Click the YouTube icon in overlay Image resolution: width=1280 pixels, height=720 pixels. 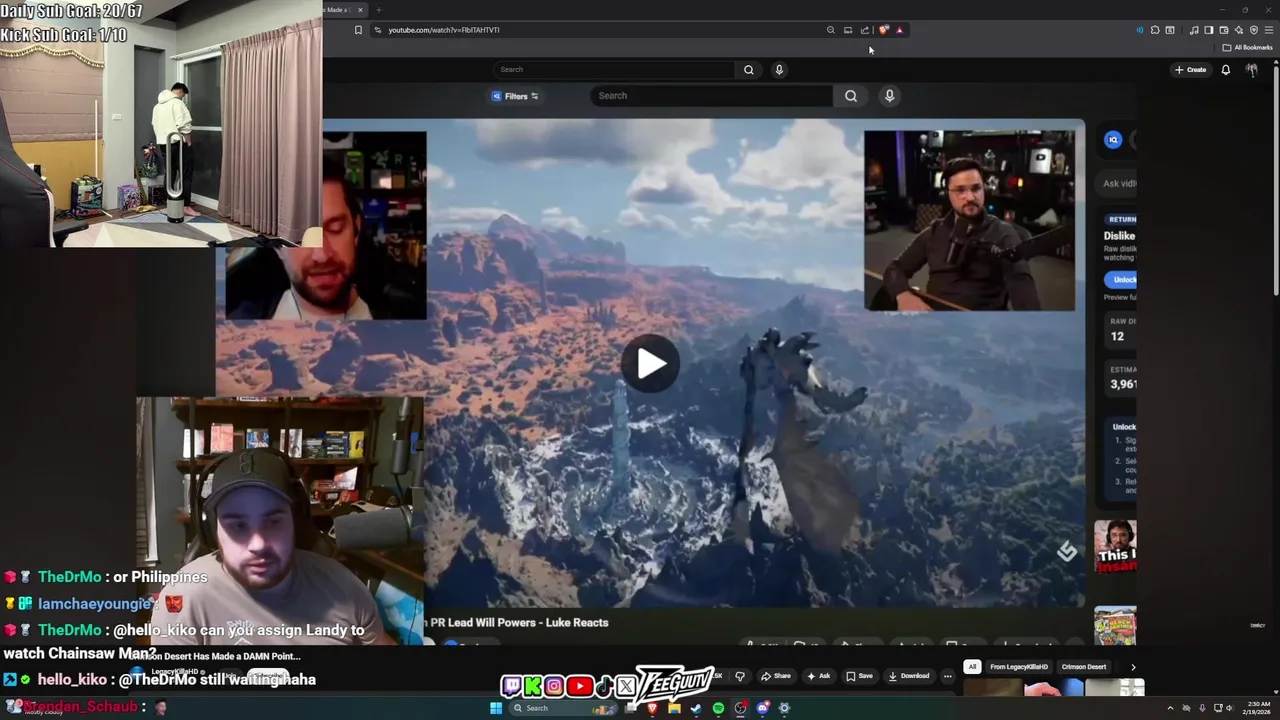coord(579,686)
